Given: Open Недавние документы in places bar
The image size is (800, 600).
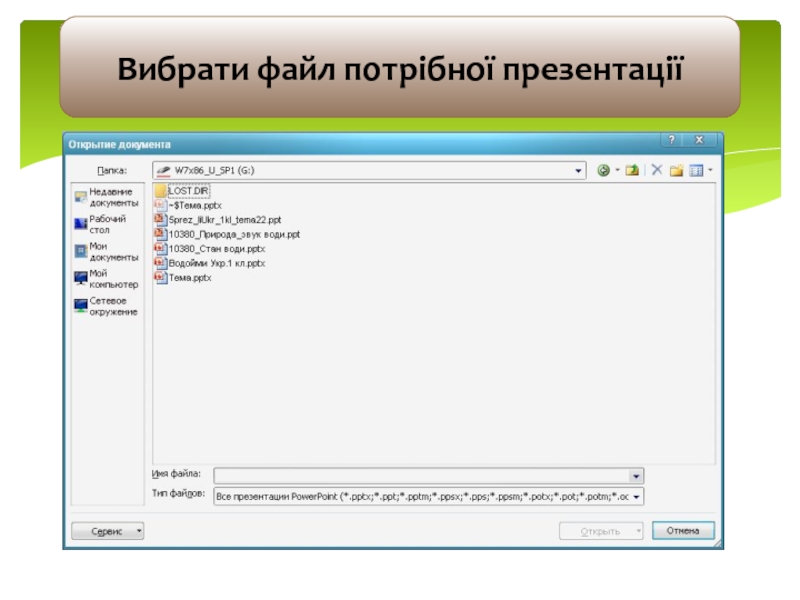Looking at the screenshot, I should (x=107, y=197).
